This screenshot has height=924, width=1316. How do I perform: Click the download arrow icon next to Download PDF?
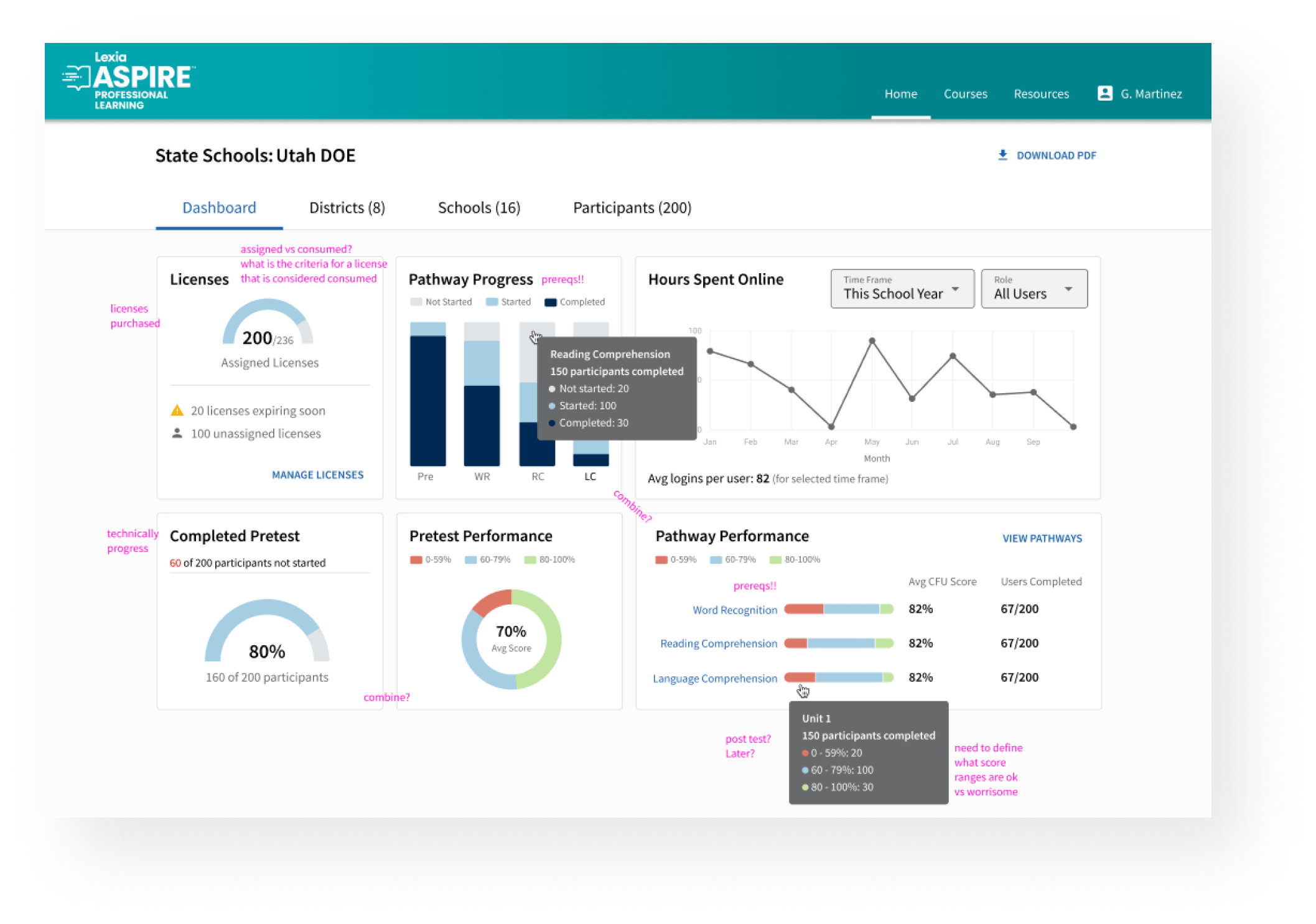point(1002,155)
